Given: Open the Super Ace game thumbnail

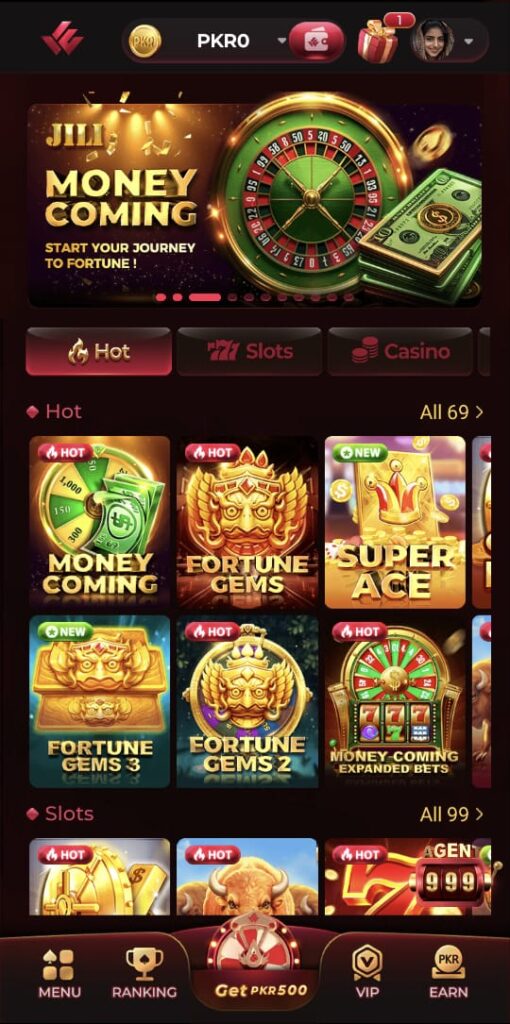Looking at the screenshot, I should [x=395, y=522].
